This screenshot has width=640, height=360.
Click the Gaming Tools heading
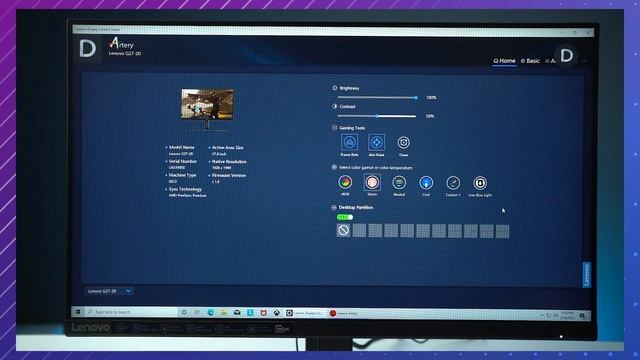352,128
